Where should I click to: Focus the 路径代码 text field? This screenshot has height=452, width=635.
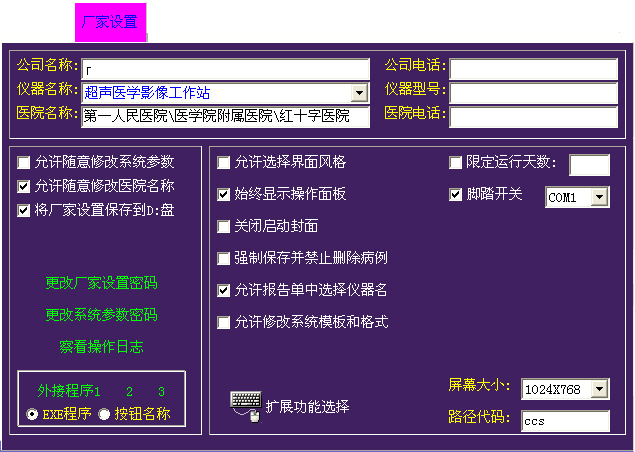pos(565,421)
